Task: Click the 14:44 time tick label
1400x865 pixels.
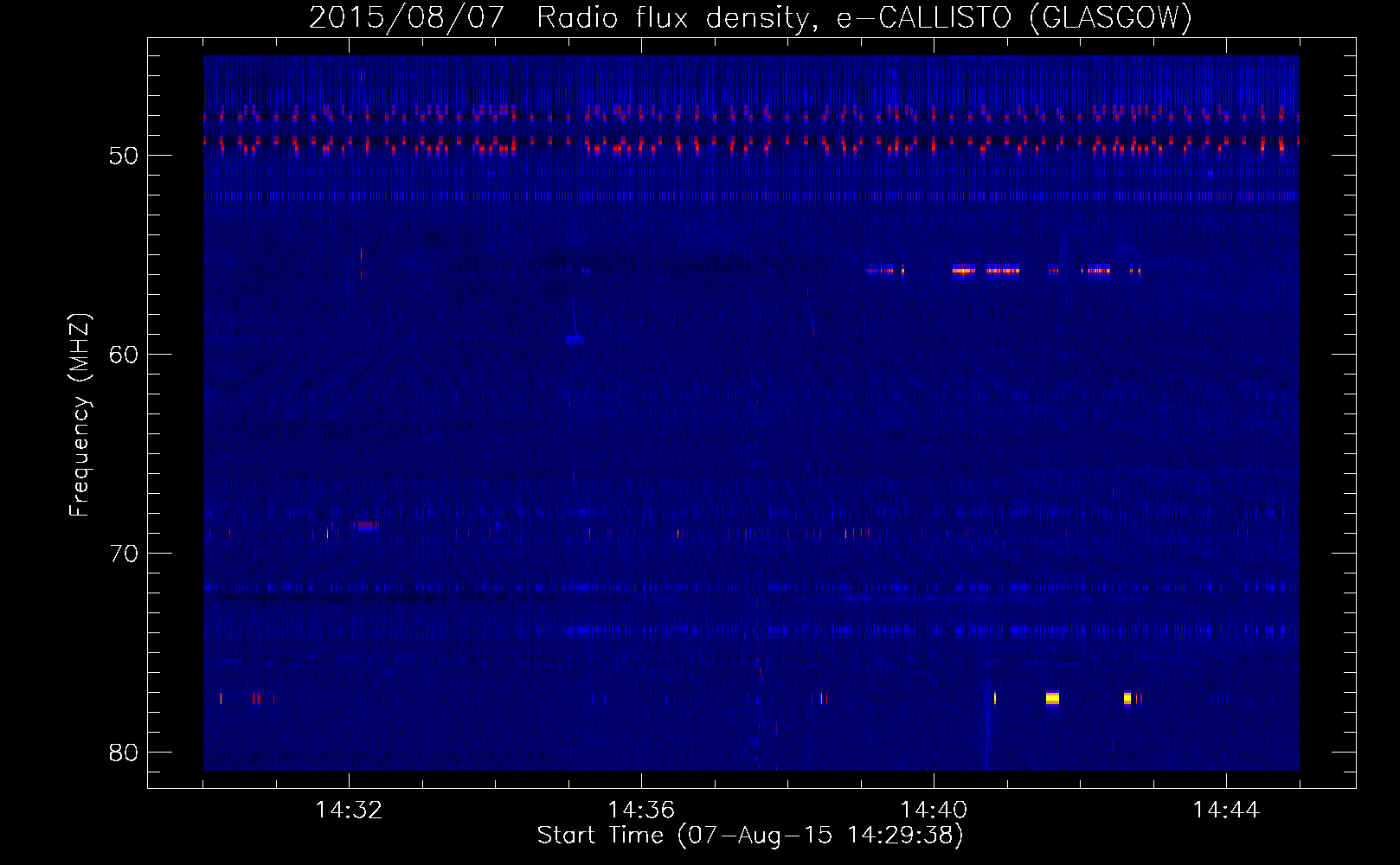Action: pyautogui.click(x=1226, y=811)
